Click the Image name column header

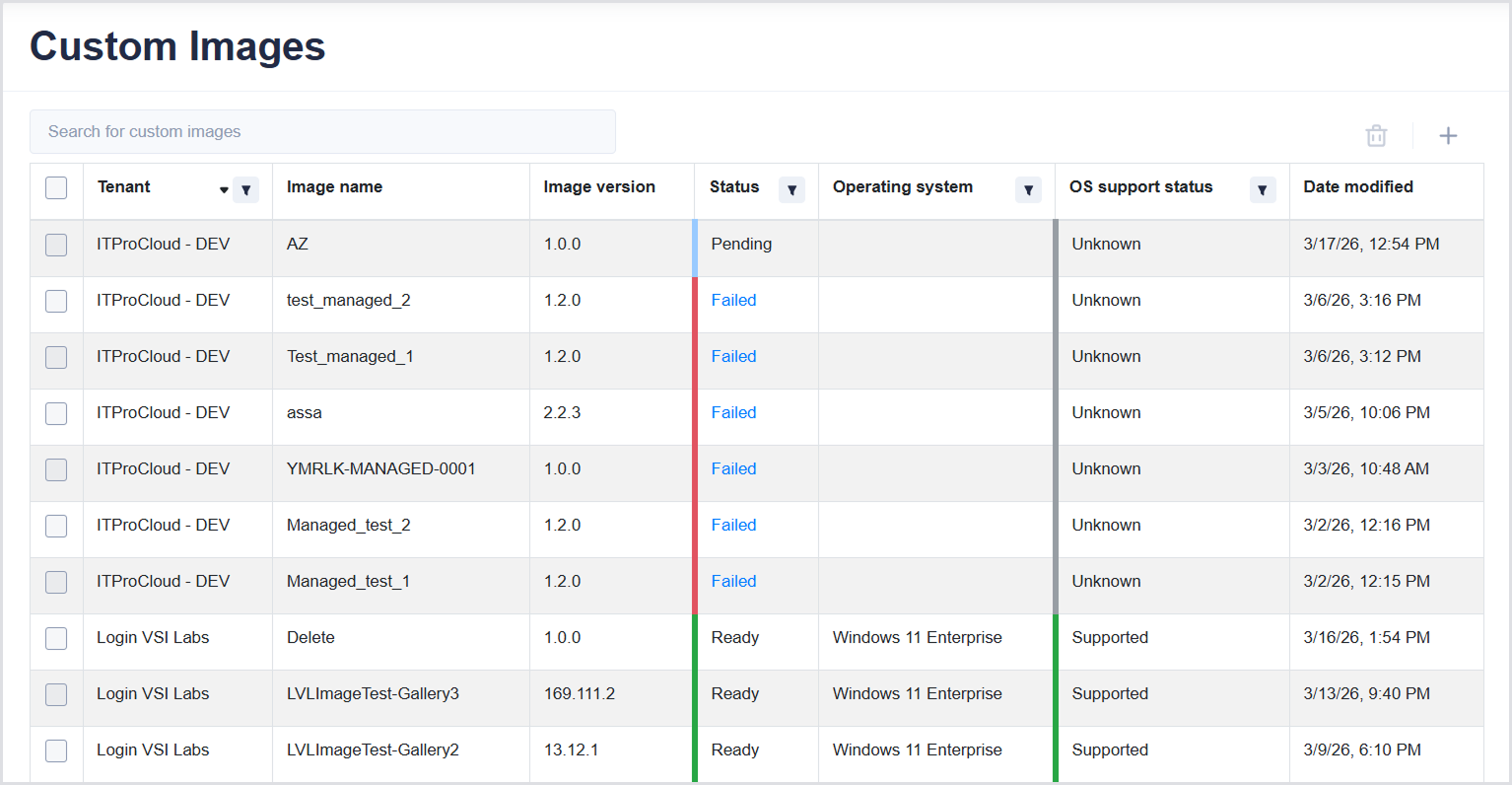(334, 187)
